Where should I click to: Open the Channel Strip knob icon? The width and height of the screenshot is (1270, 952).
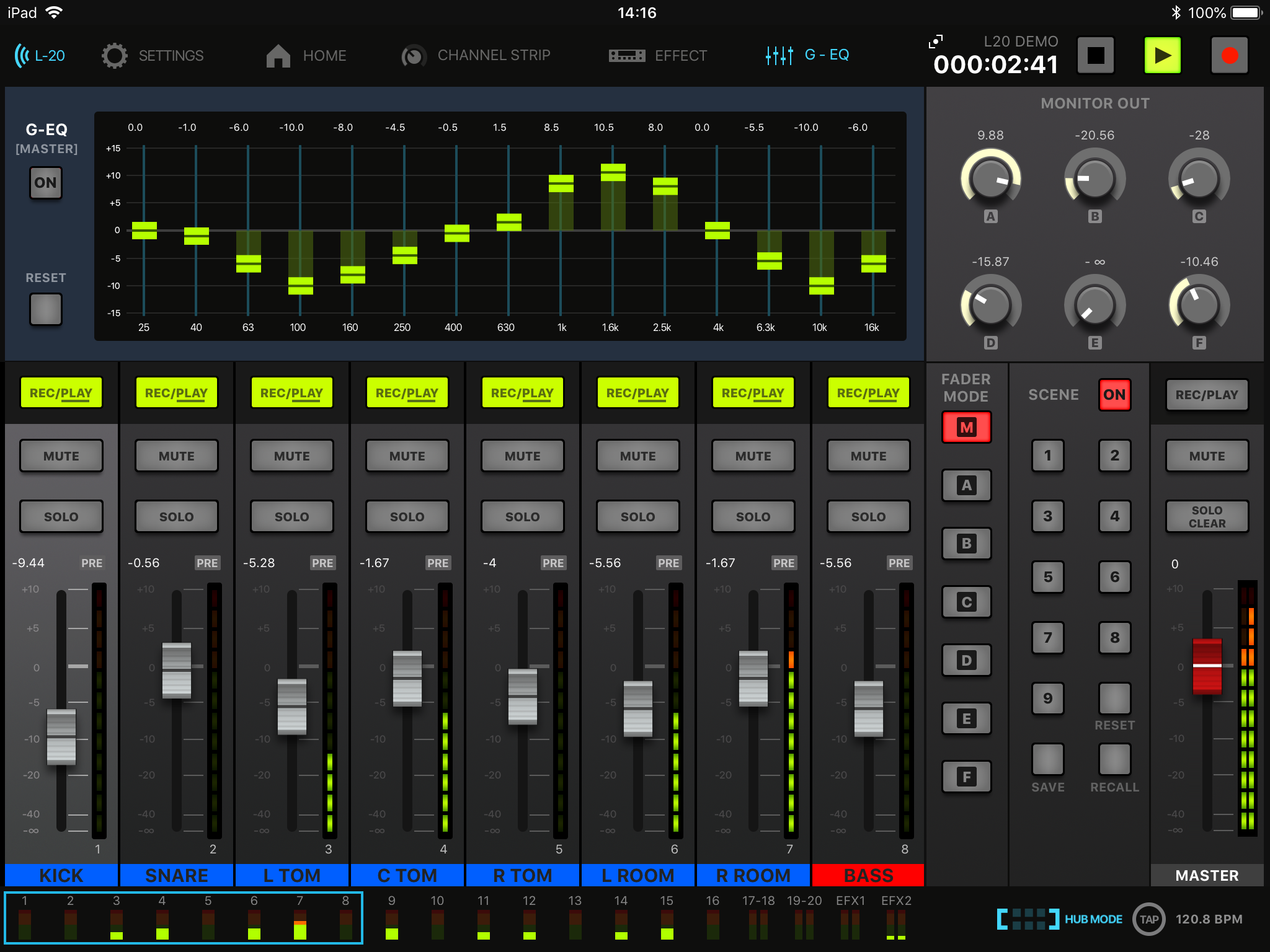pos(414,56)
